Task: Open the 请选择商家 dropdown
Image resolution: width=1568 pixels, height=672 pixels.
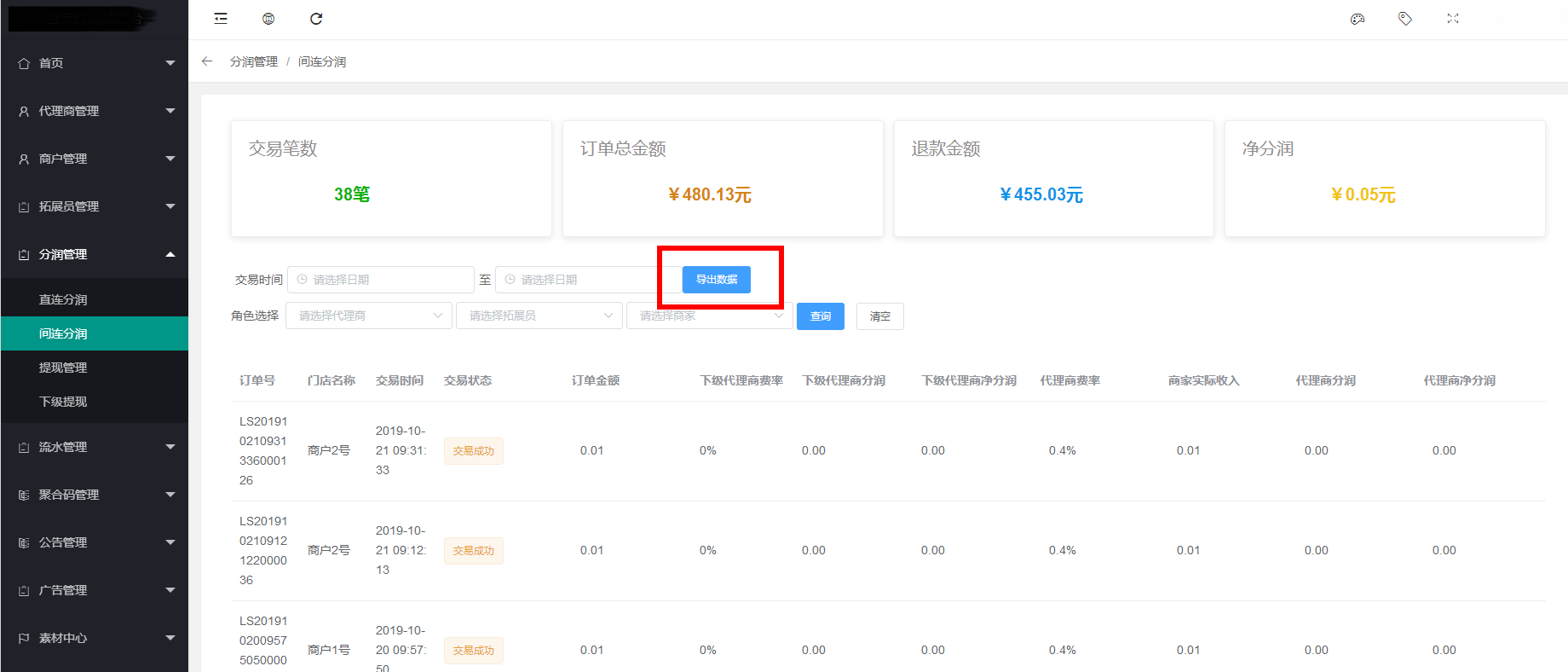Action: point(710,316)
